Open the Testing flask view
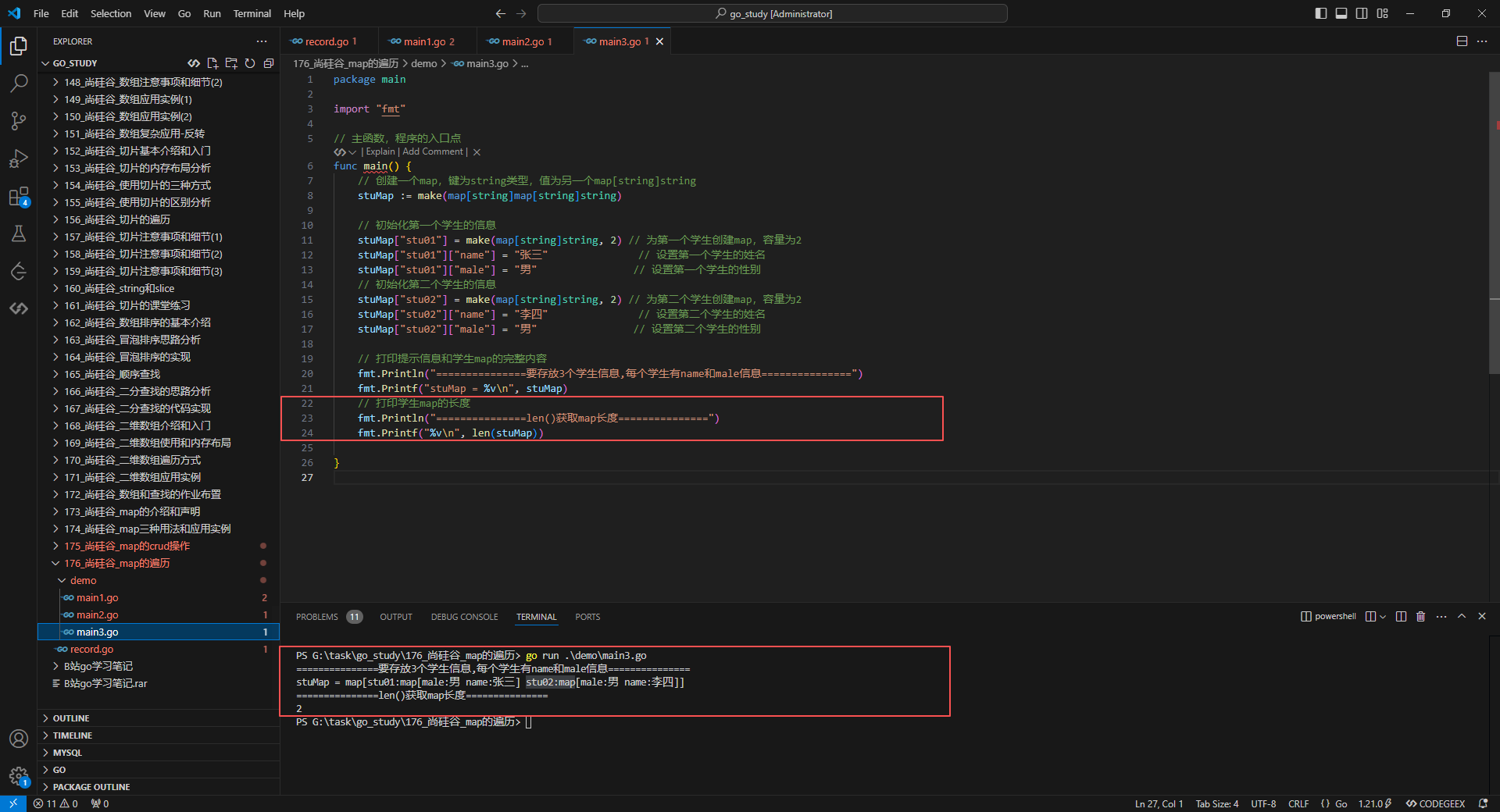This screenshot has height=812, width=1500. click(x=19, y=233)
